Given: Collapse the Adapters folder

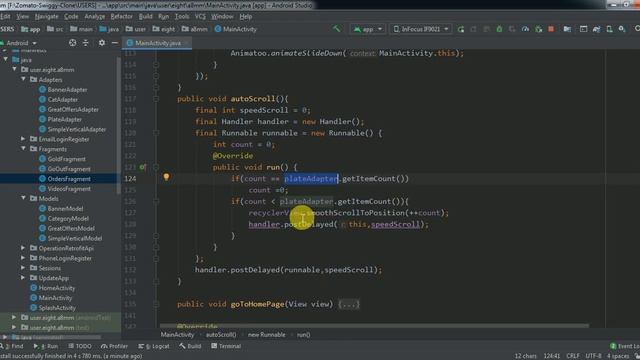Looking at the screenshot, I should 23,79.
